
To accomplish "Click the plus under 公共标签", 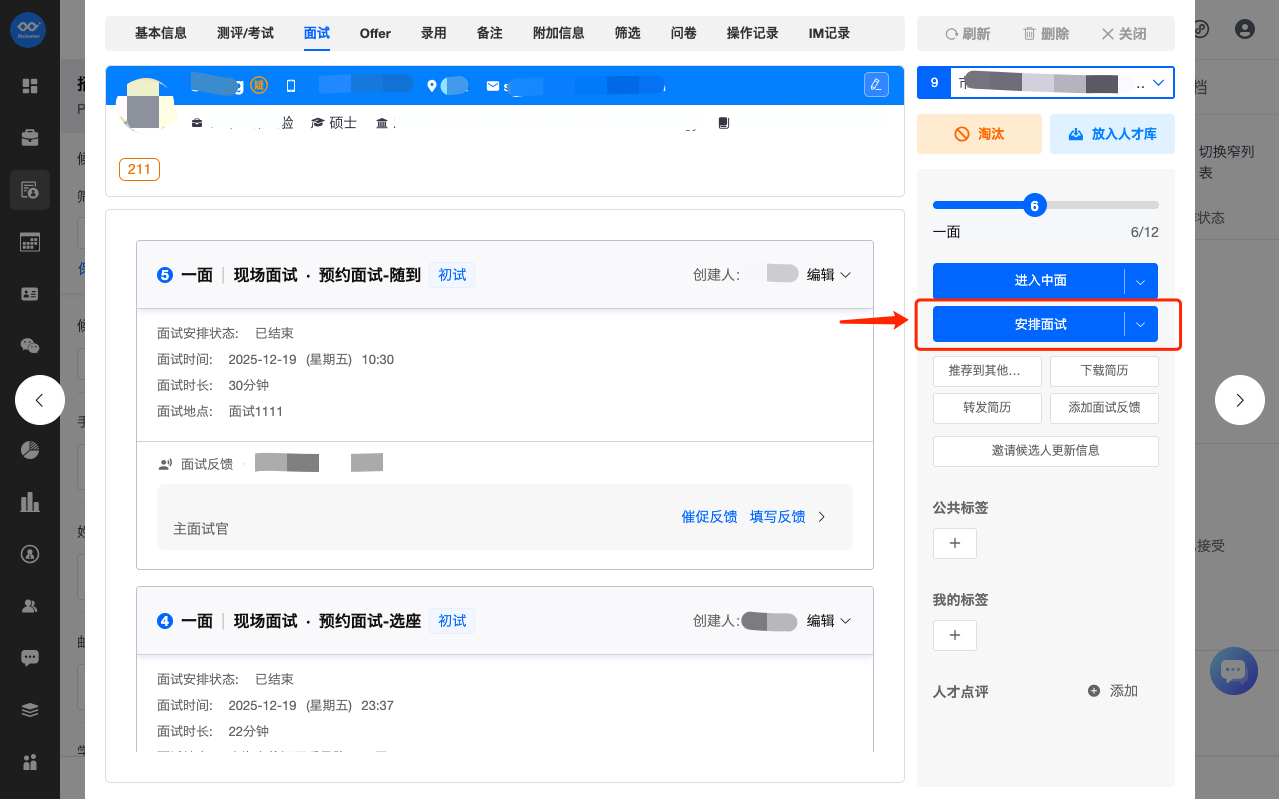I will click(955, 543).
